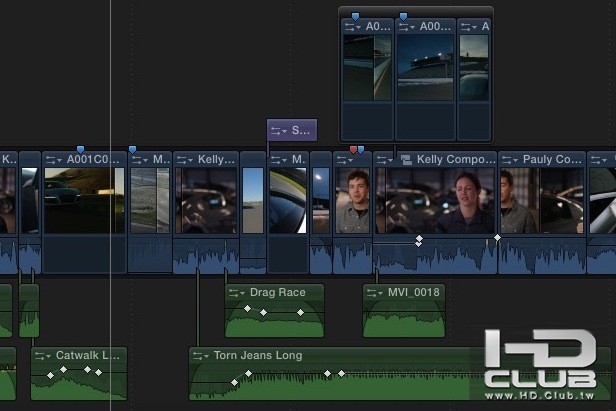
Task: Click the Catwalk L... clip name
Action: pos(88,356)
